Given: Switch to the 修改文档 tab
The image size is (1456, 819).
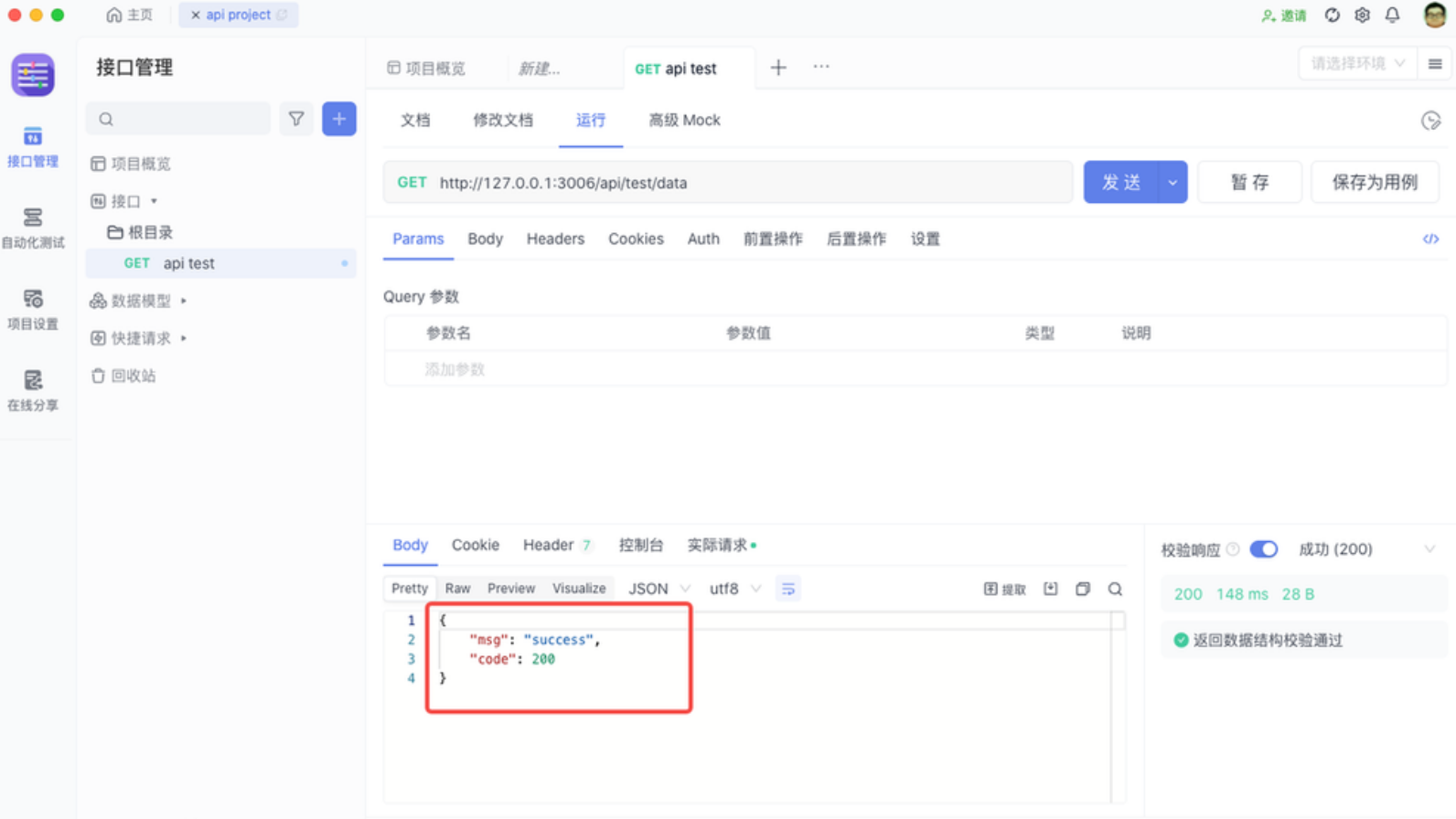Looking at the screenshot, I should click(503, 121).
